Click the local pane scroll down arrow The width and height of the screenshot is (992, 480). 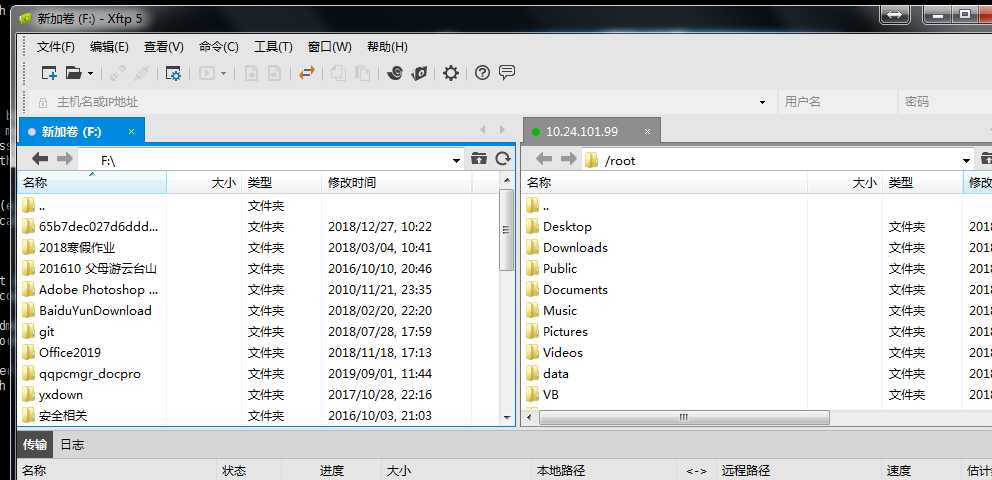506,417
